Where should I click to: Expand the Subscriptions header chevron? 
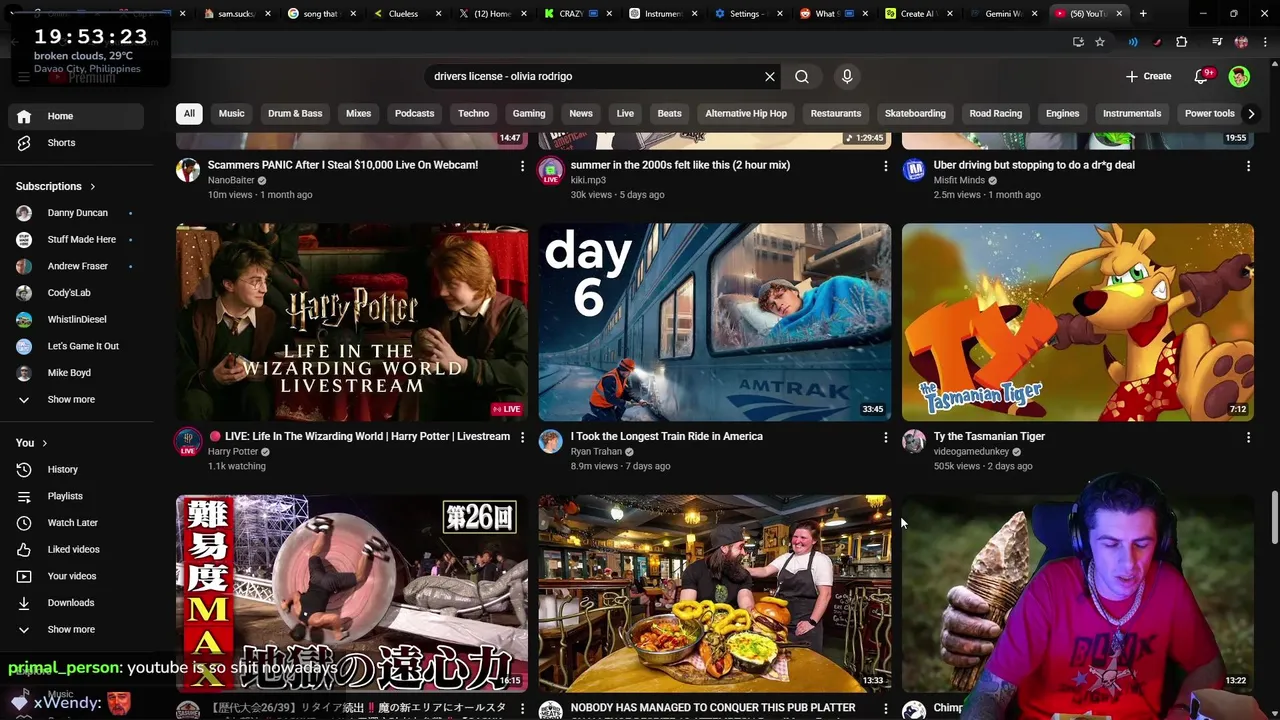[93, 186]
